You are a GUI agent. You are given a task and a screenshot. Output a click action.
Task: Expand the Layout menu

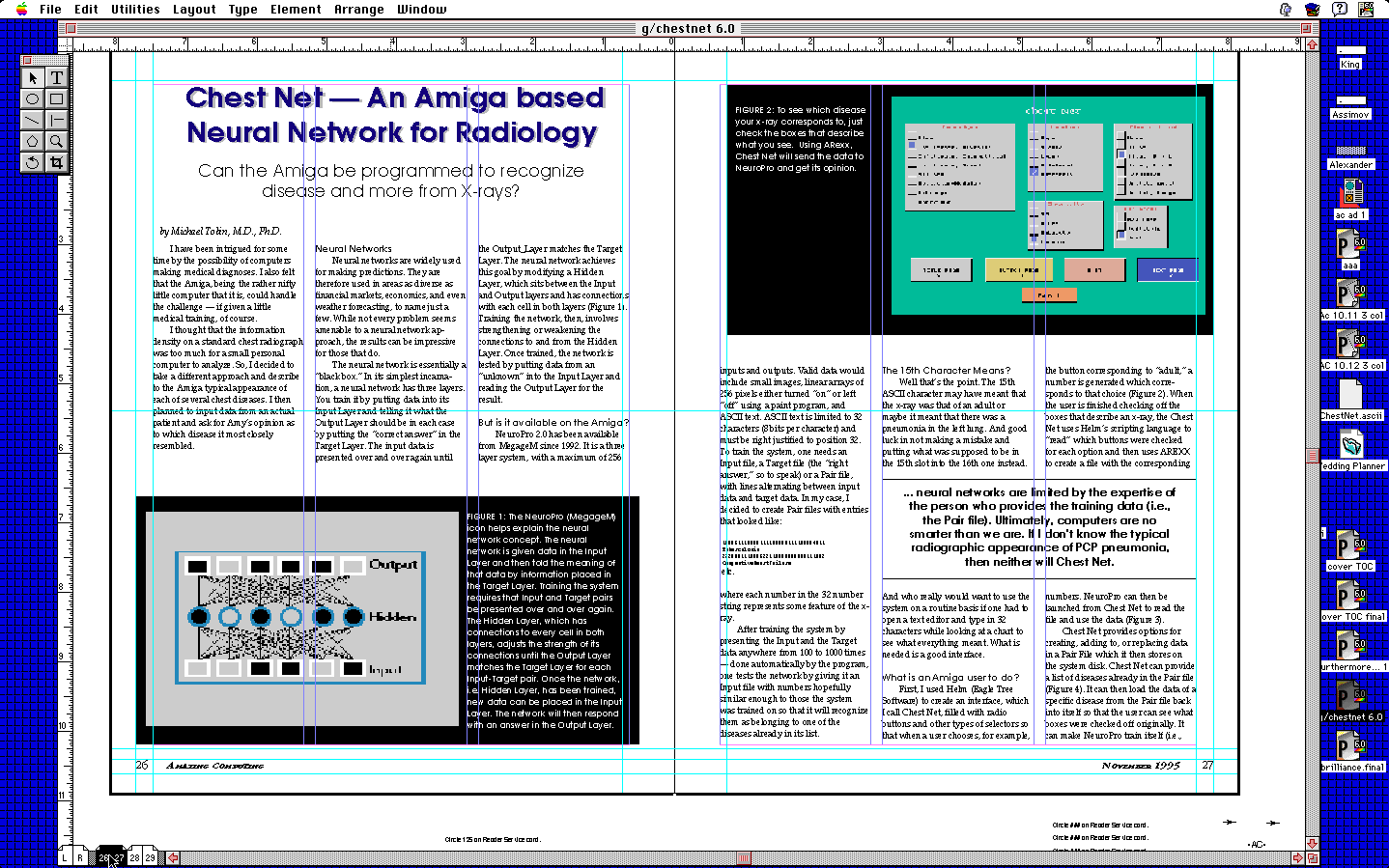click(x=194, y=10)
